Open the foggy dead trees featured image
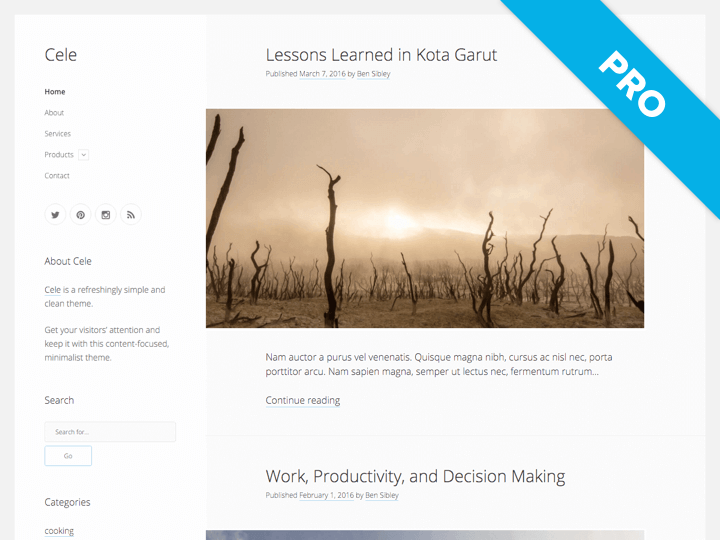 tap(425, 218)
